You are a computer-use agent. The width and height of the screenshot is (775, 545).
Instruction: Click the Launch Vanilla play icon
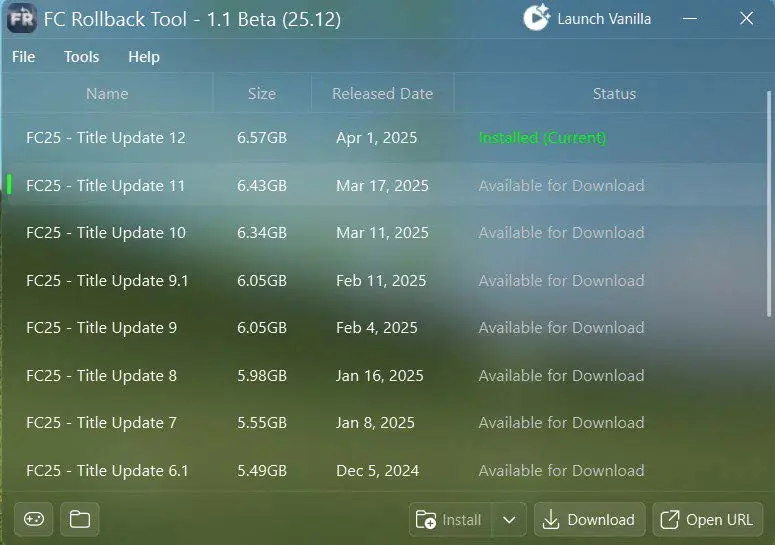coord(536,18)
